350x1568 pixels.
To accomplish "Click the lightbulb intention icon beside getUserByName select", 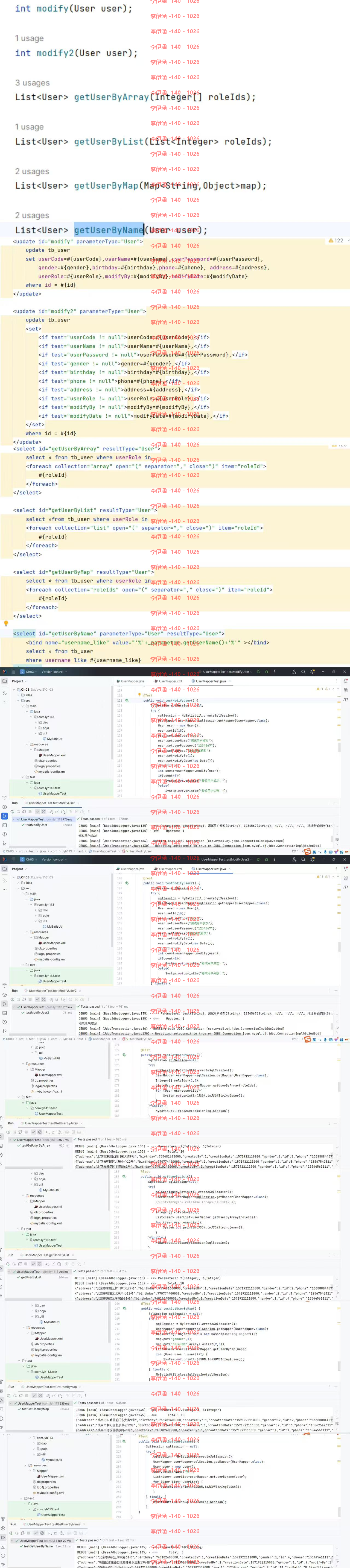I will point(6,623).
